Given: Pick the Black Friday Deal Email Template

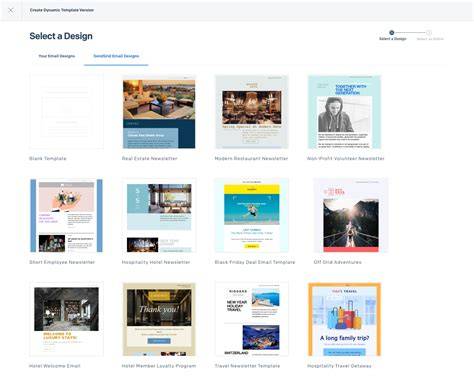Looking at the screenshot, I should 252,216.
